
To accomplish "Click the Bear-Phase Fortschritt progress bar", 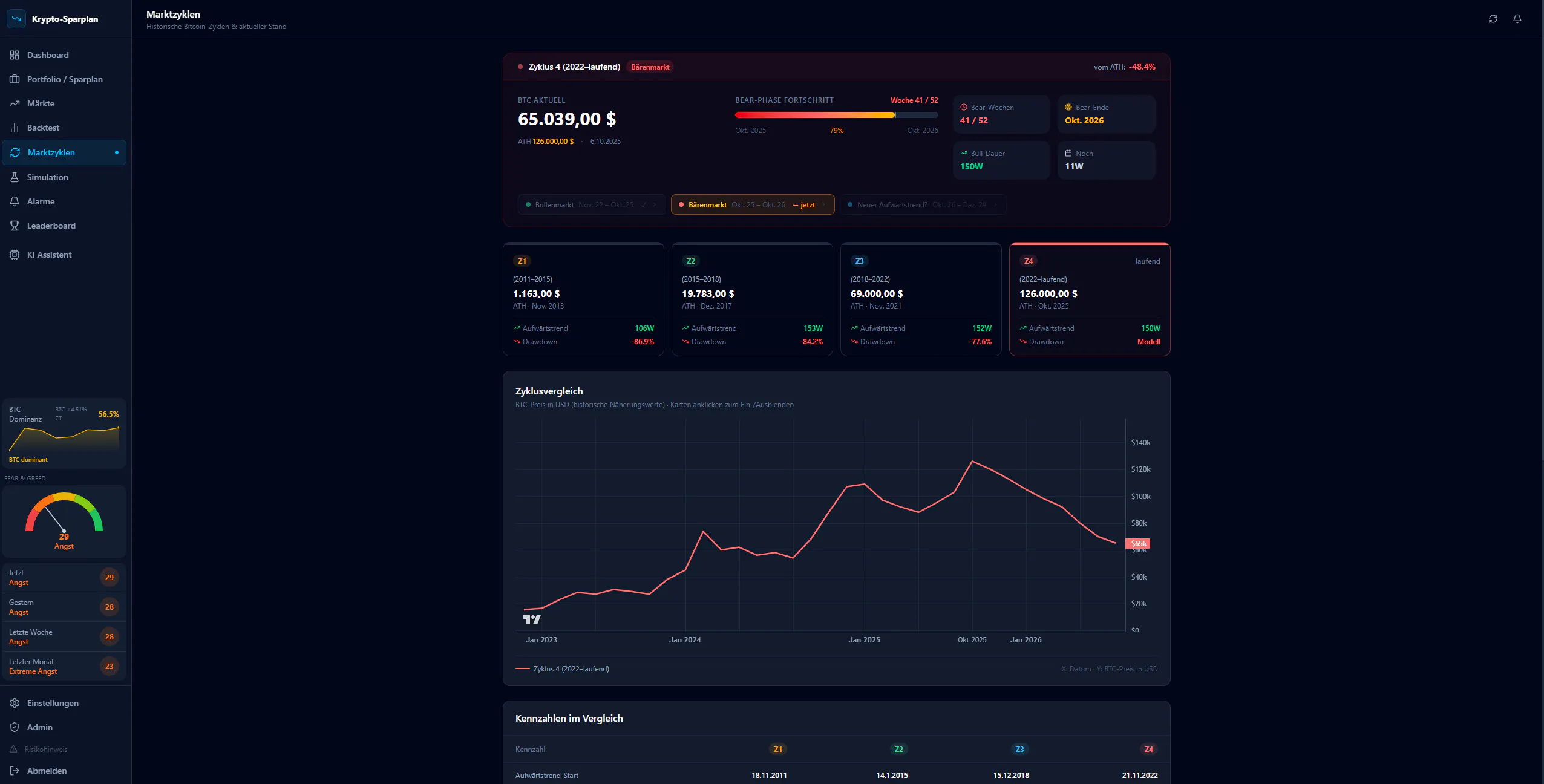I will pyautogui.click(x=836, y=115).
